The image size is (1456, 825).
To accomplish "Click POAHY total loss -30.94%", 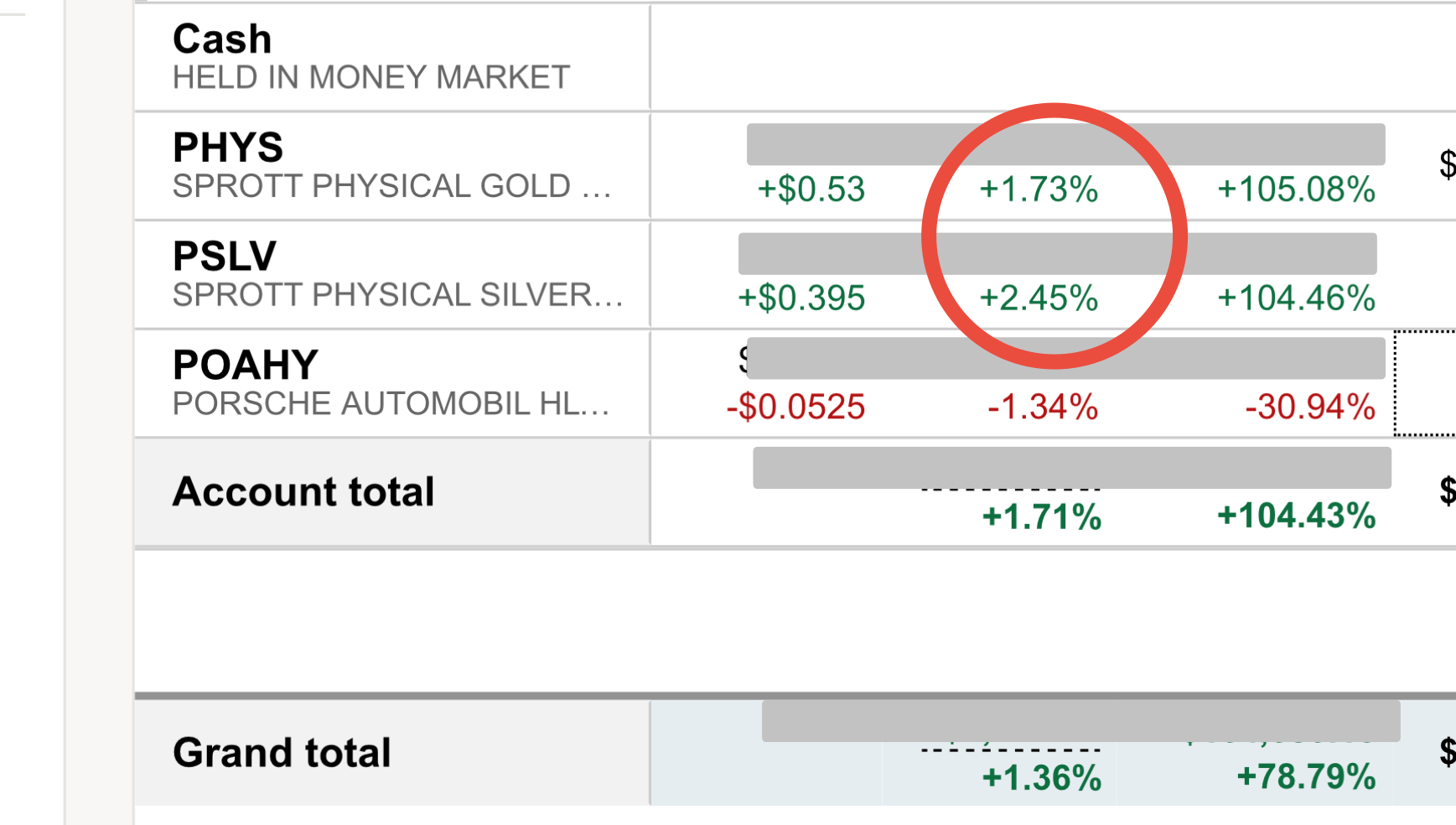I will 1310,407.
